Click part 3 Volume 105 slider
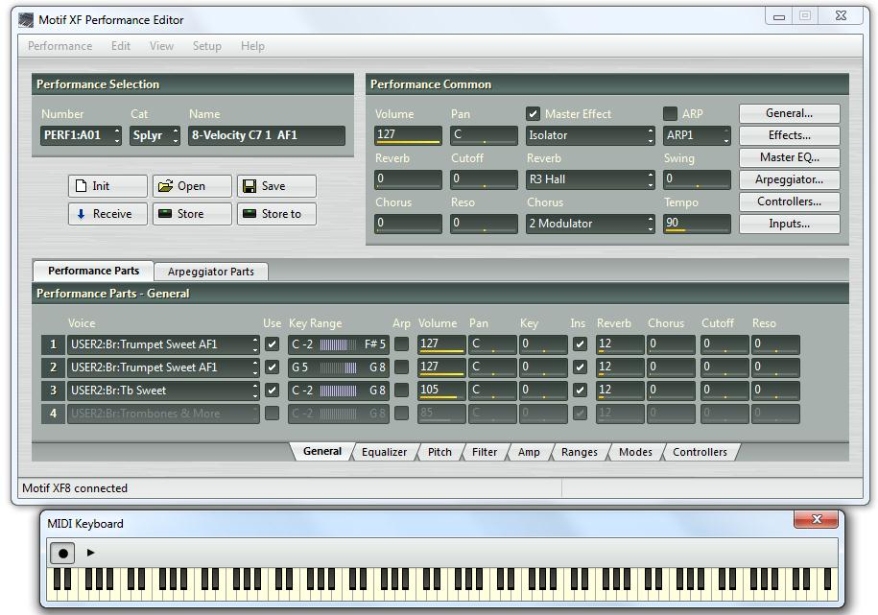Image resolution: width=878 pixels, height=615 pixels. [441, 390]
